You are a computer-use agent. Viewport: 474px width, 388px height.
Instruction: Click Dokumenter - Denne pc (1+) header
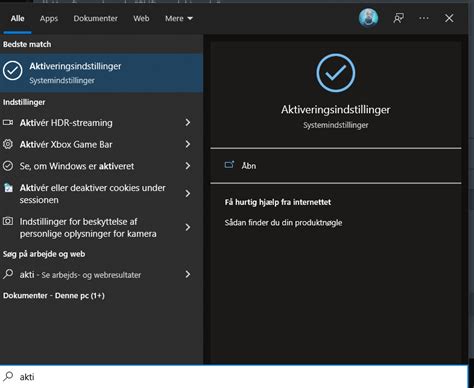point(54,296)
